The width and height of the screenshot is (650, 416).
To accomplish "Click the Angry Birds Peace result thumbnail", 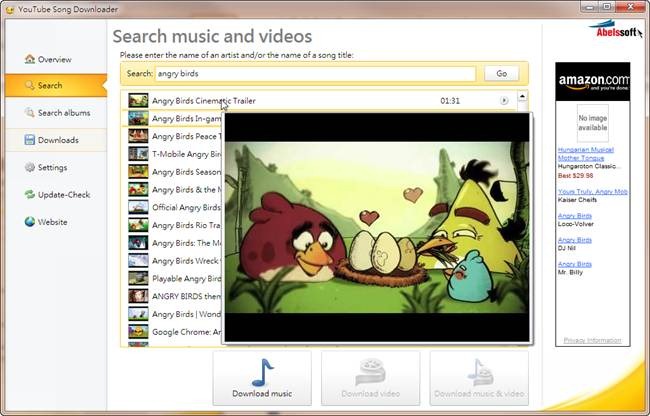I will 138,136.
